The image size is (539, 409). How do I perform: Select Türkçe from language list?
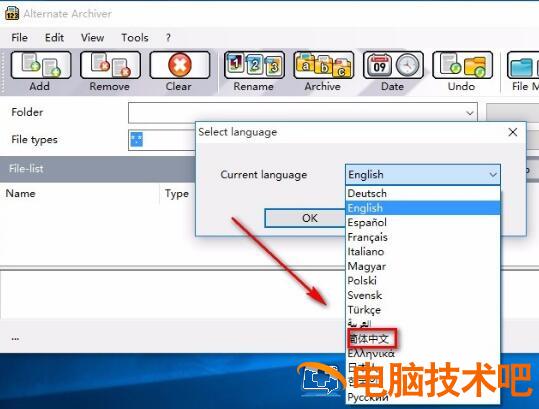tap(423, 310)
